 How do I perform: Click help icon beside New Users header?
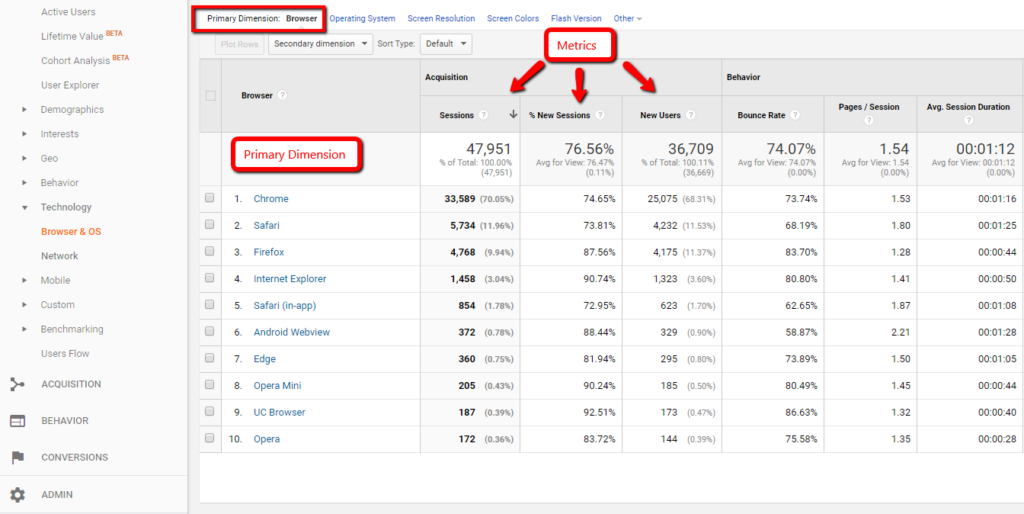tap(690, 116)
